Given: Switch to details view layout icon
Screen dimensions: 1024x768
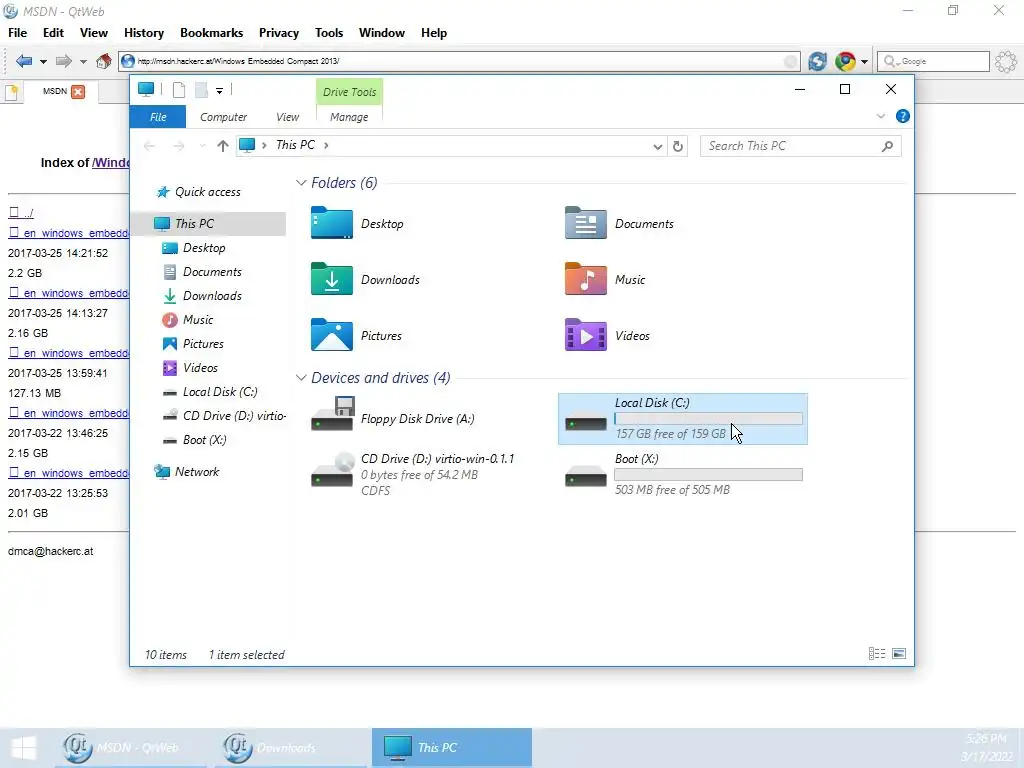Looking at the screenshot, I should [876, 654].
